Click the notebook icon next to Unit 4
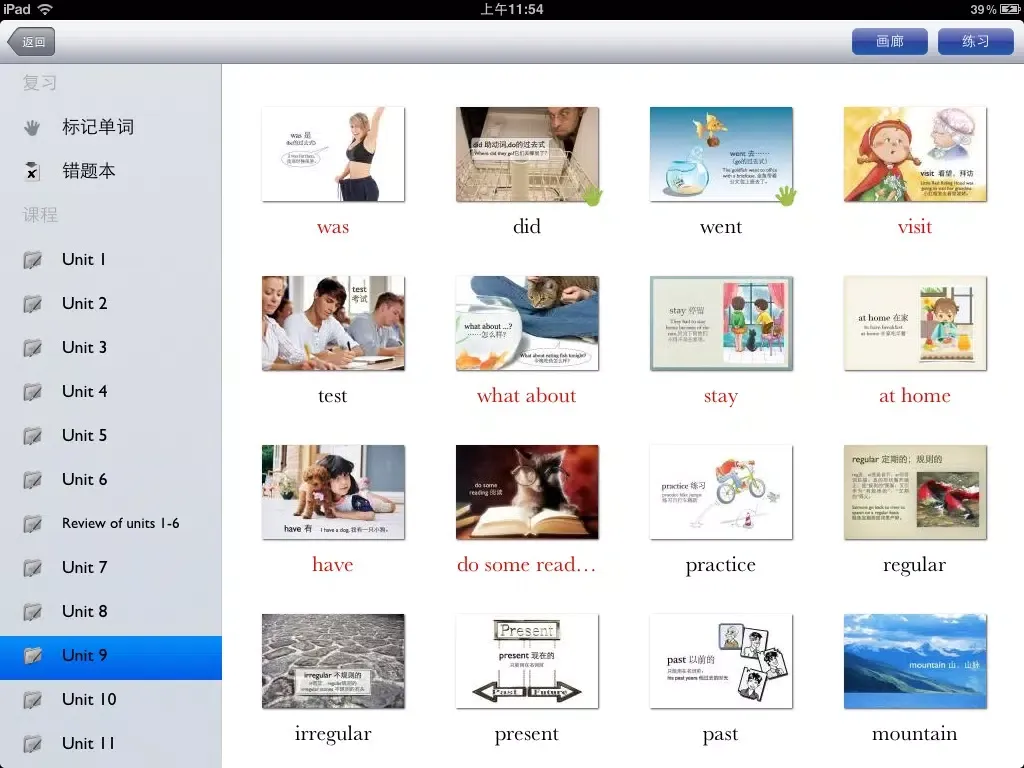This screenshot has height=768, width=1024. [x=32, y=392]
